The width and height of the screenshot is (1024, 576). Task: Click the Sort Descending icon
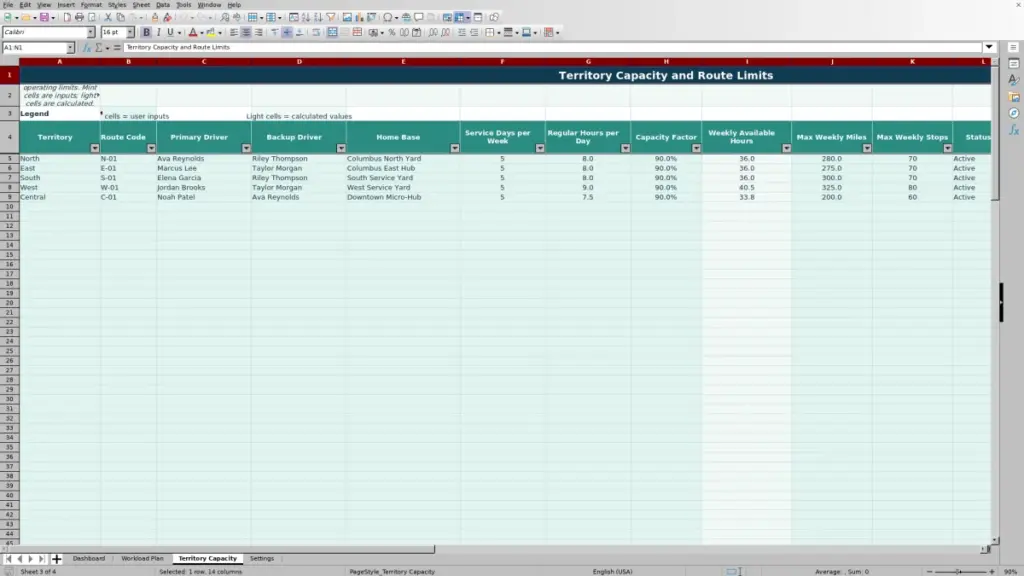click(x=318, y=17)
